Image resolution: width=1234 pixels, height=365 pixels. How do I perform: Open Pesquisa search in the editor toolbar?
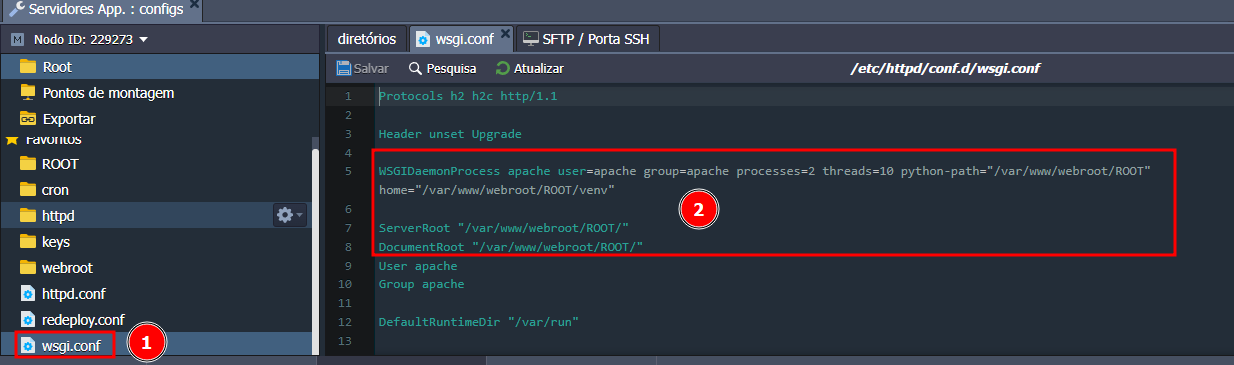tap(442, 69)
